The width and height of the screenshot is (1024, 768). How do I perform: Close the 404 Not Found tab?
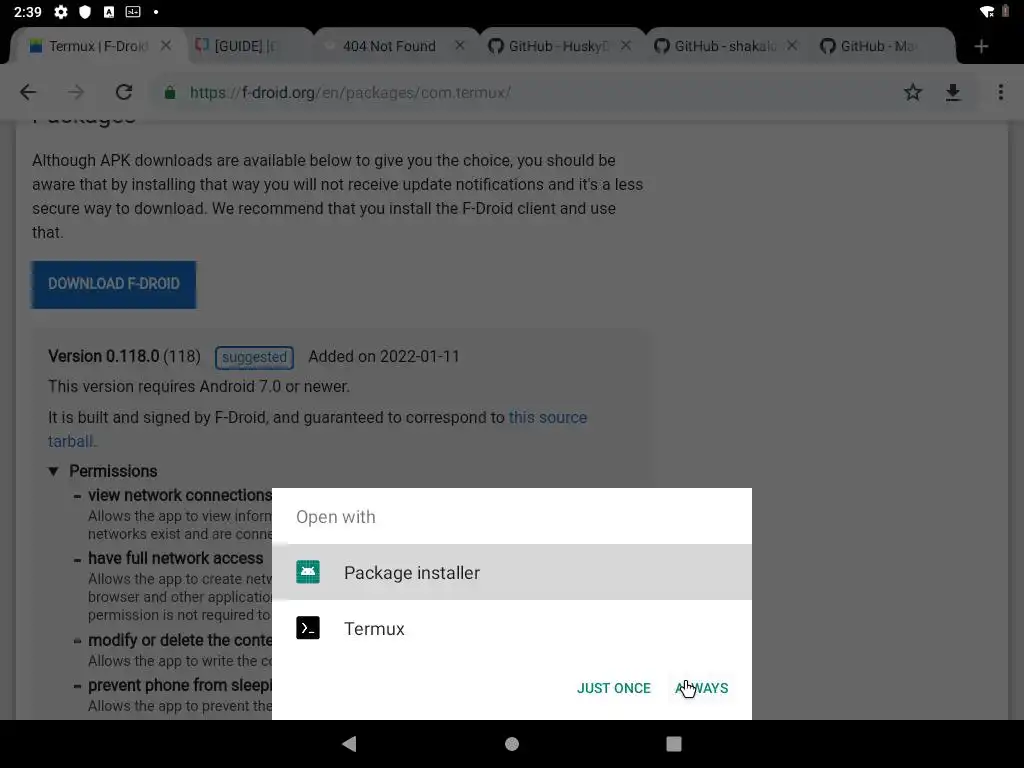click(460, 46)
